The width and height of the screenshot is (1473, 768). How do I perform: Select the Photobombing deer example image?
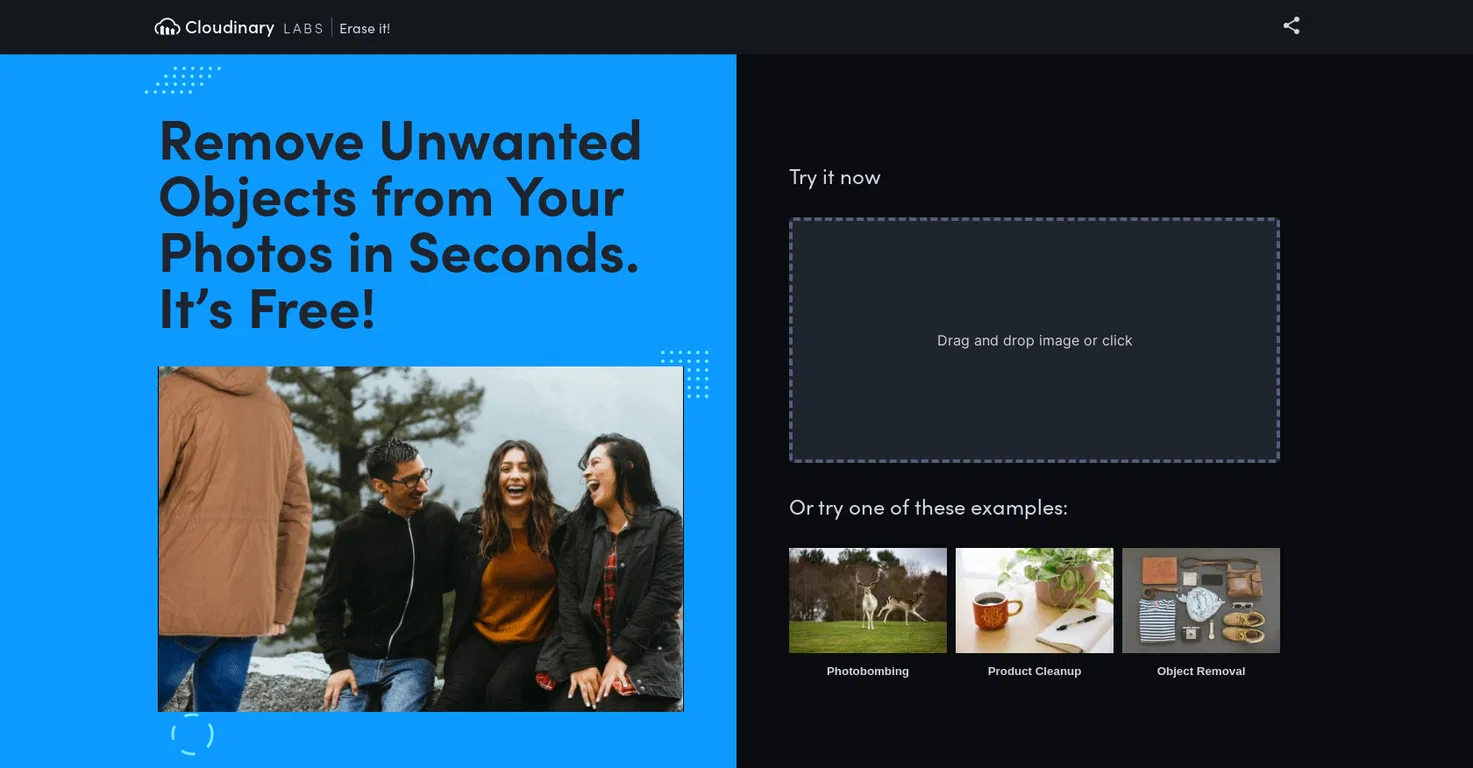[x=867, y=600]
